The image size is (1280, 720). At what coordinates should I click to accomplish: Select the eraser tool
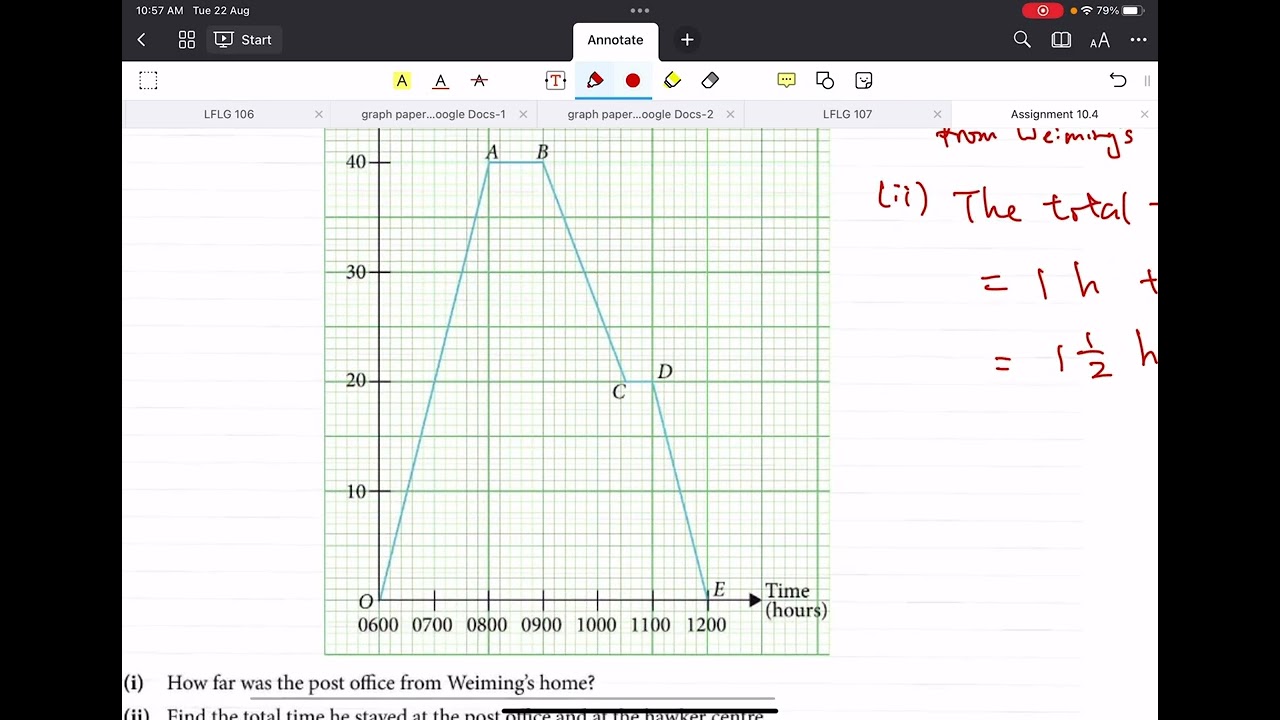(710, 81)
